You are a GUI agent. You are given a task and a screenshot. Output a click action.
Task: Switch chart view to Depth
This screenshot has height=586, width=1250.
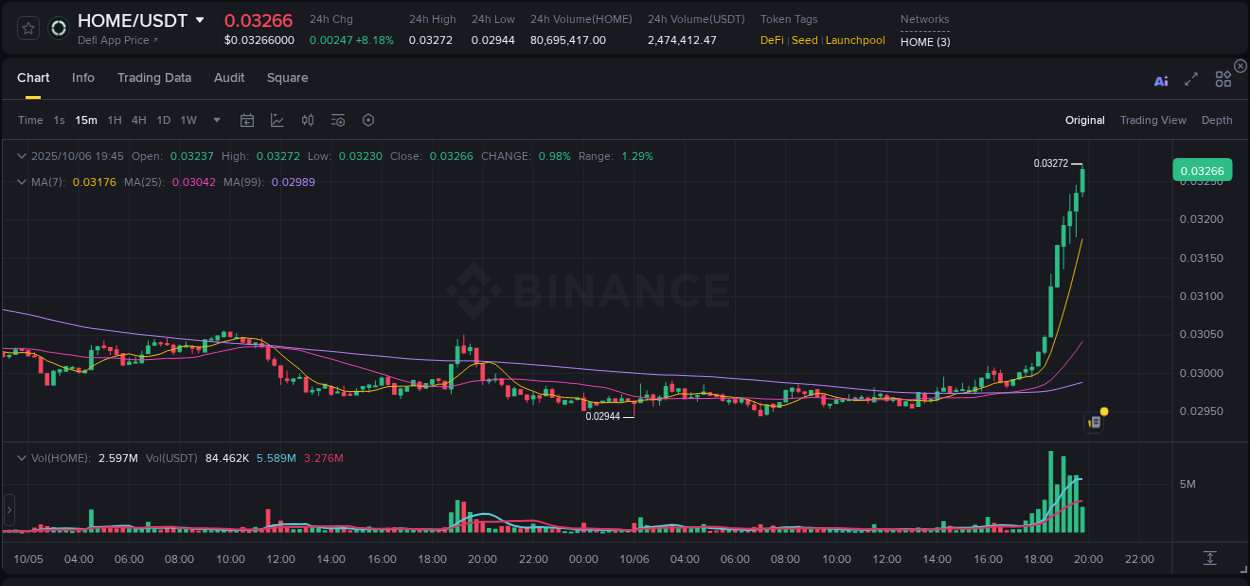point(1217,120)
